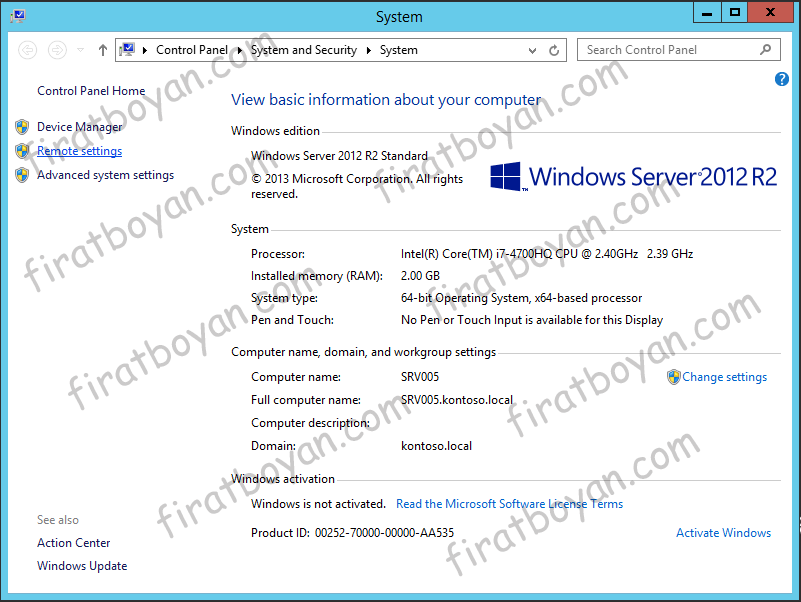Click the computer name value 'SRV005'
The image size is (801, 602).
point(419,377)
